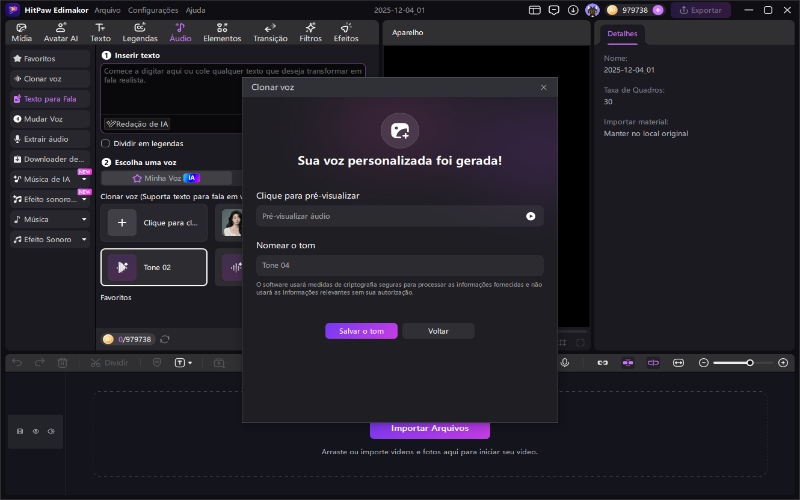Open the Ajuda menu

[x=195, y=10]
